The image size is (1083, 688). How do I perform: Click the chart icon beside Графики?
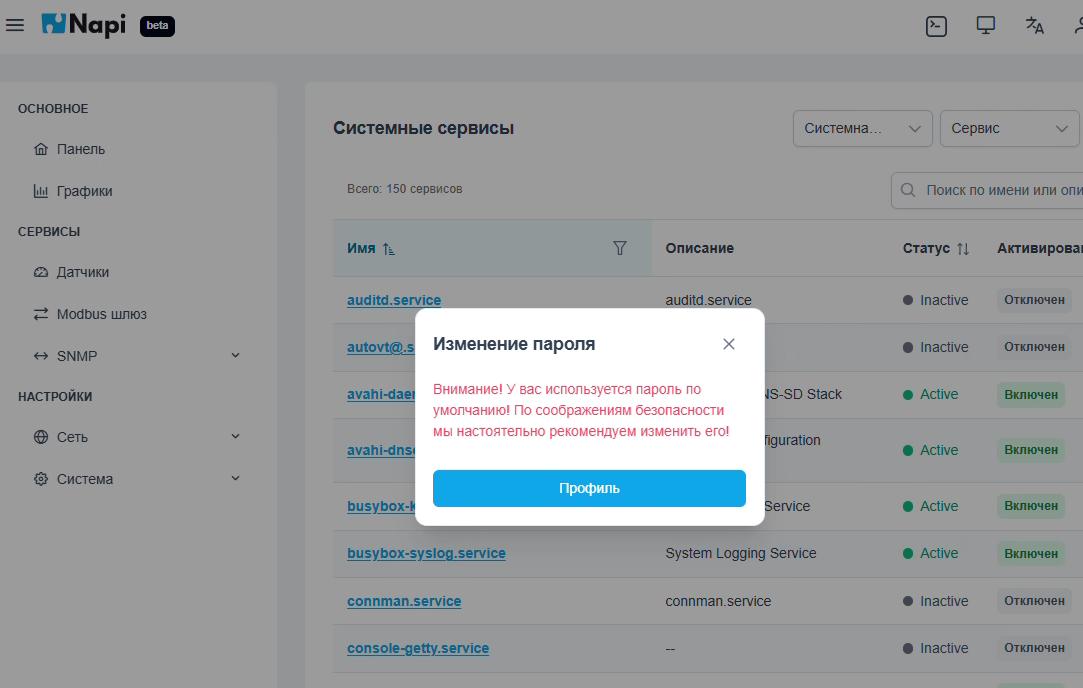click(41, 191)
